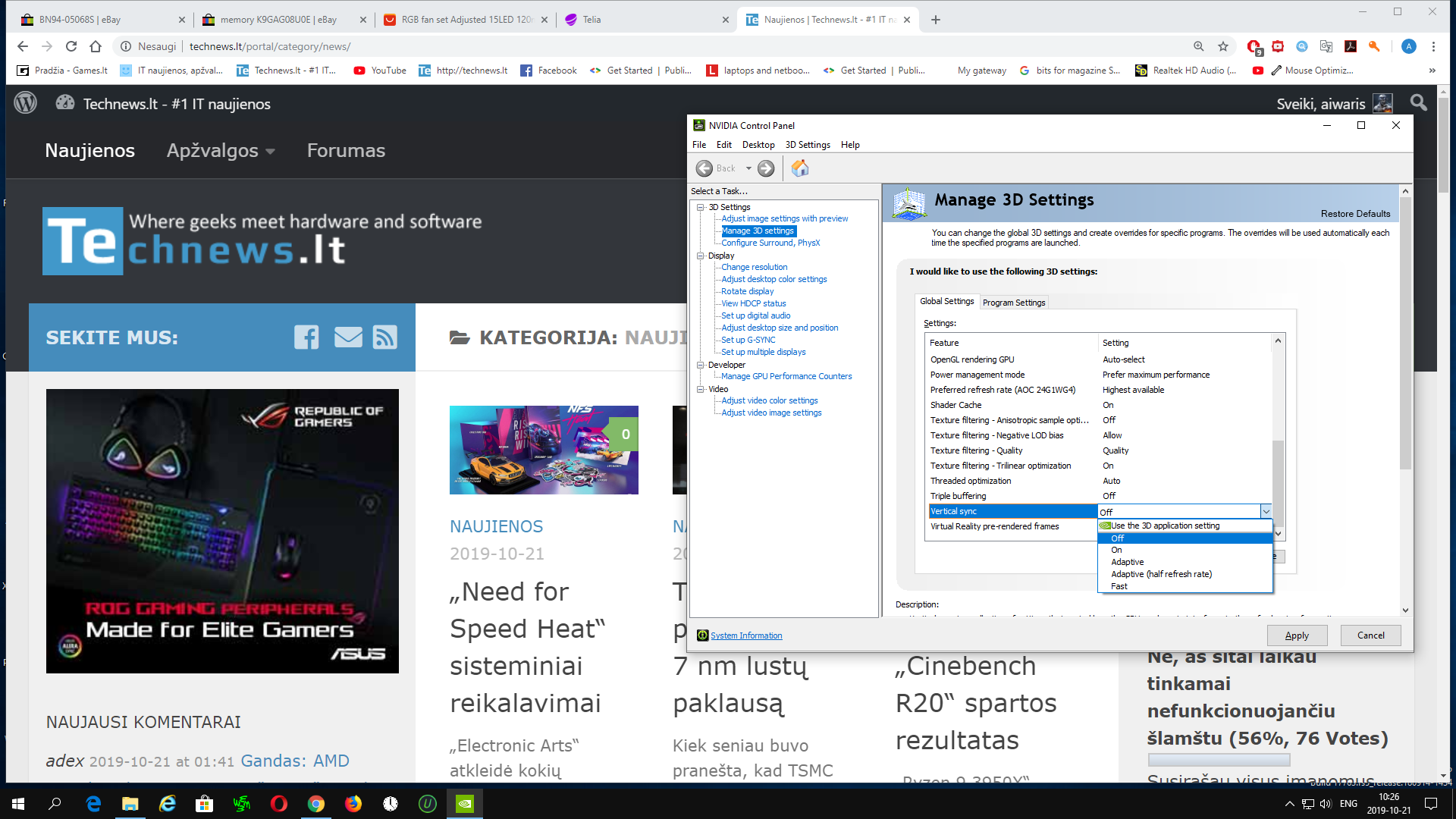Show more Chrome bookmarks via chevron
The image size is (1456, 819).
(1432, 71)
